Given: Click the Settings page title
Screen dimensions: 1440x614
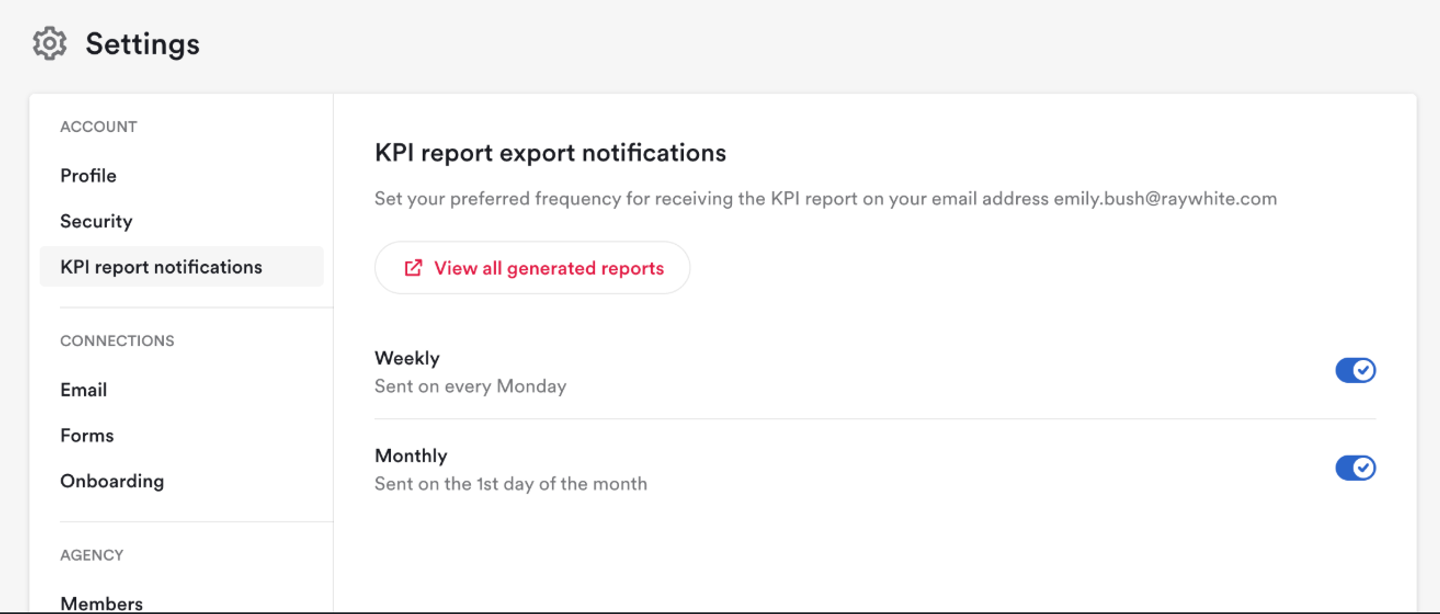Looking at the screenshot, I should (142, 44).
